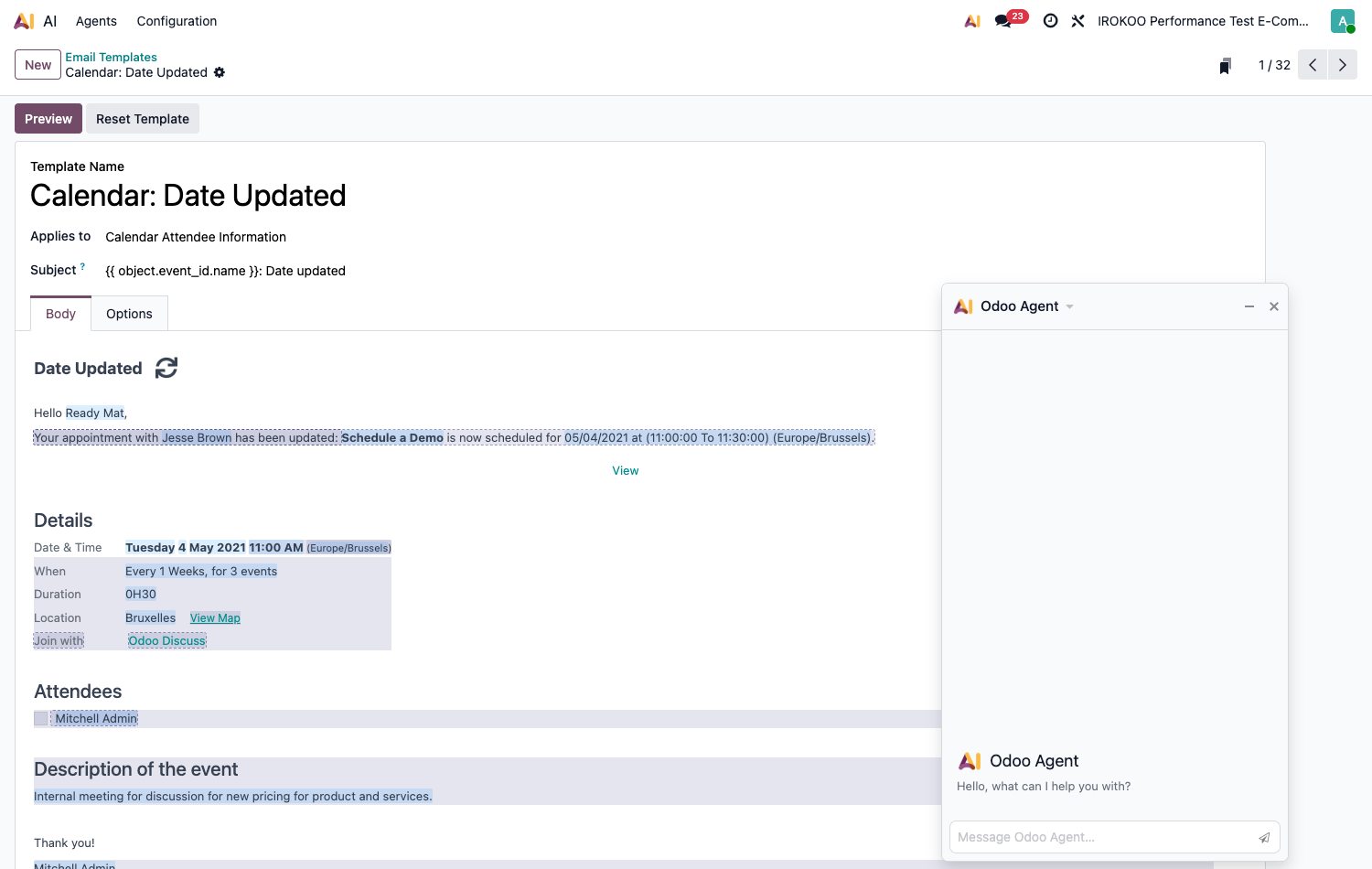
Task: Click the record pager 1 / 32
Action: click(x=1274, y=65)
